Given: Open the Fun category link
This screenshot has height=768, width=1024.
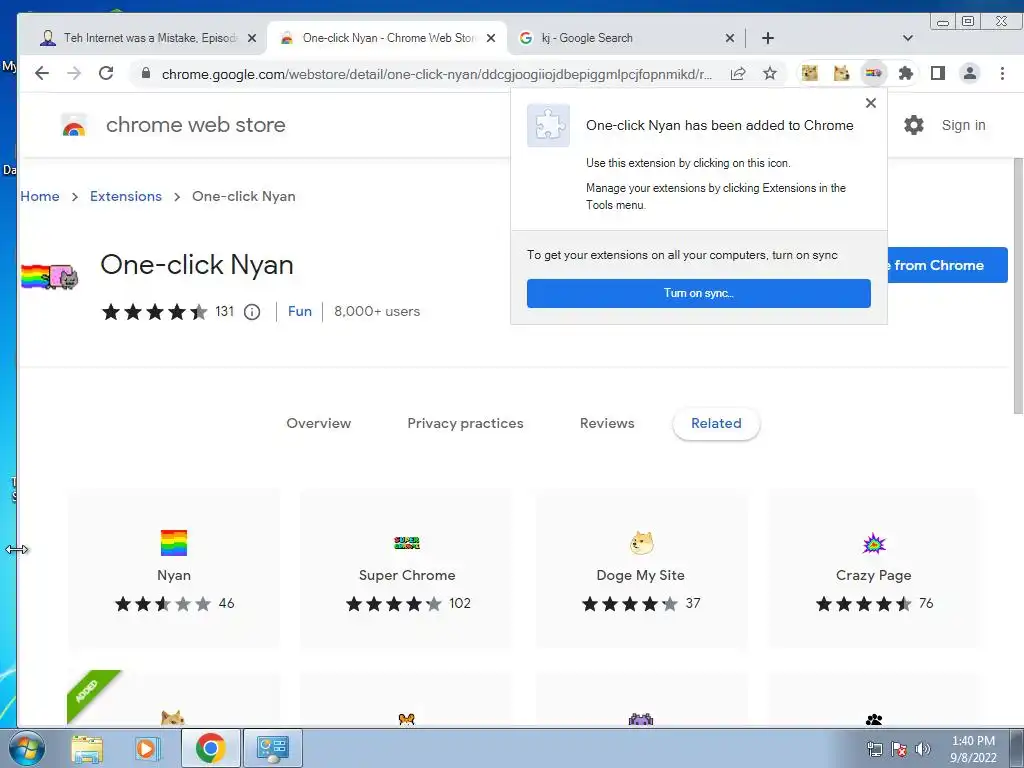Looking at the screenshot, I should pos(300,312).
